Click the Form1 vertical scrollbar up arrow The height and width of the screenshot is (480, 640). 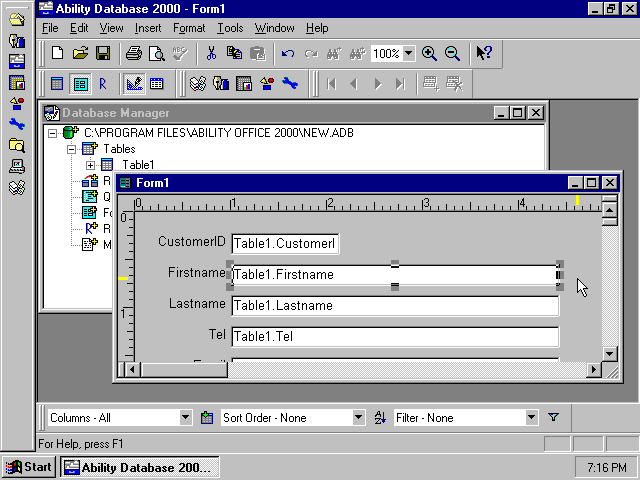click(609, 211)
